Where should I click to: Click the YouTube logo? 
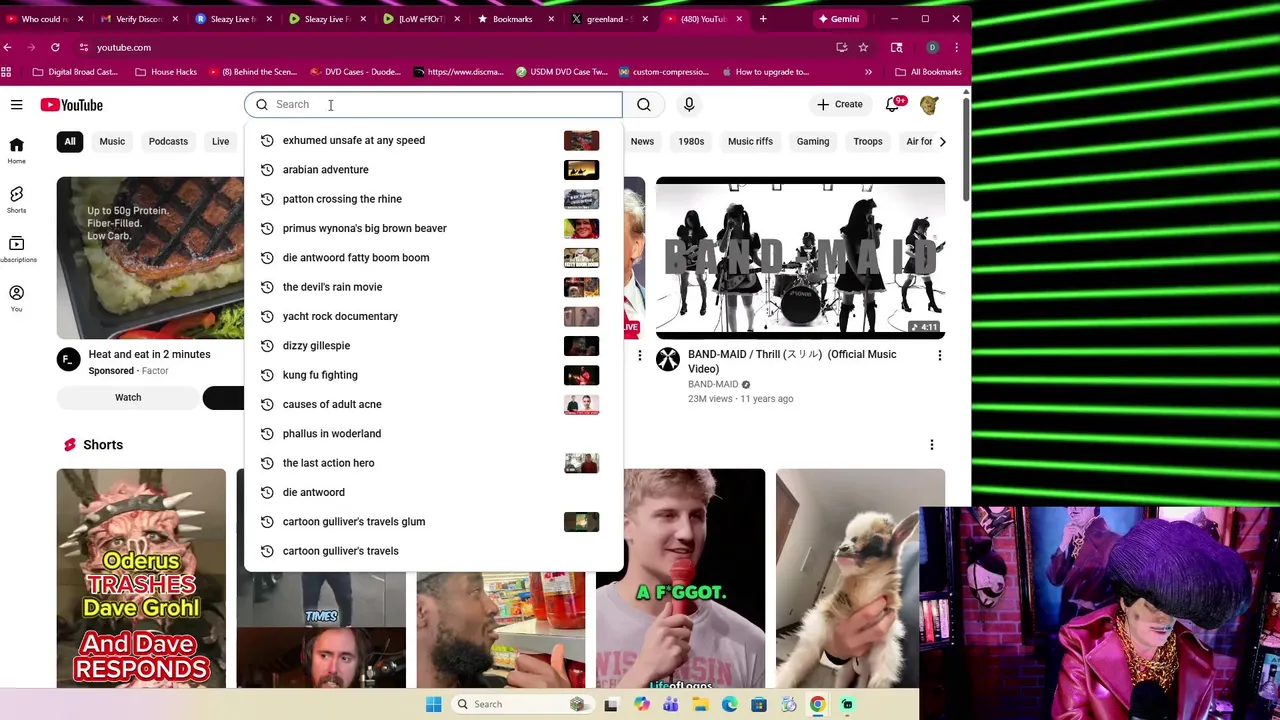(x=71, y=105)
